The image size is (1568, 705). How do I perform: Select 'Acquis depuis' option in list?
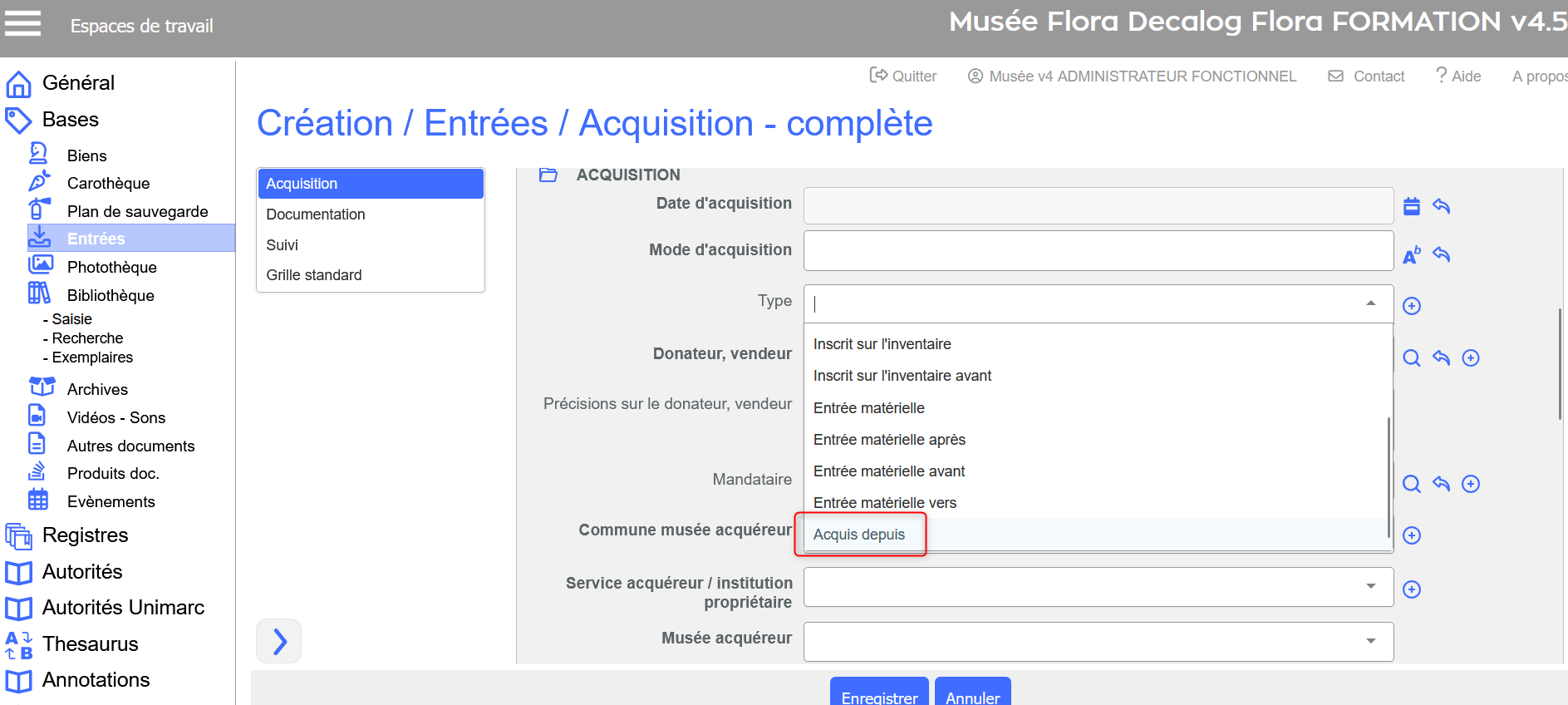click(859, 535)
